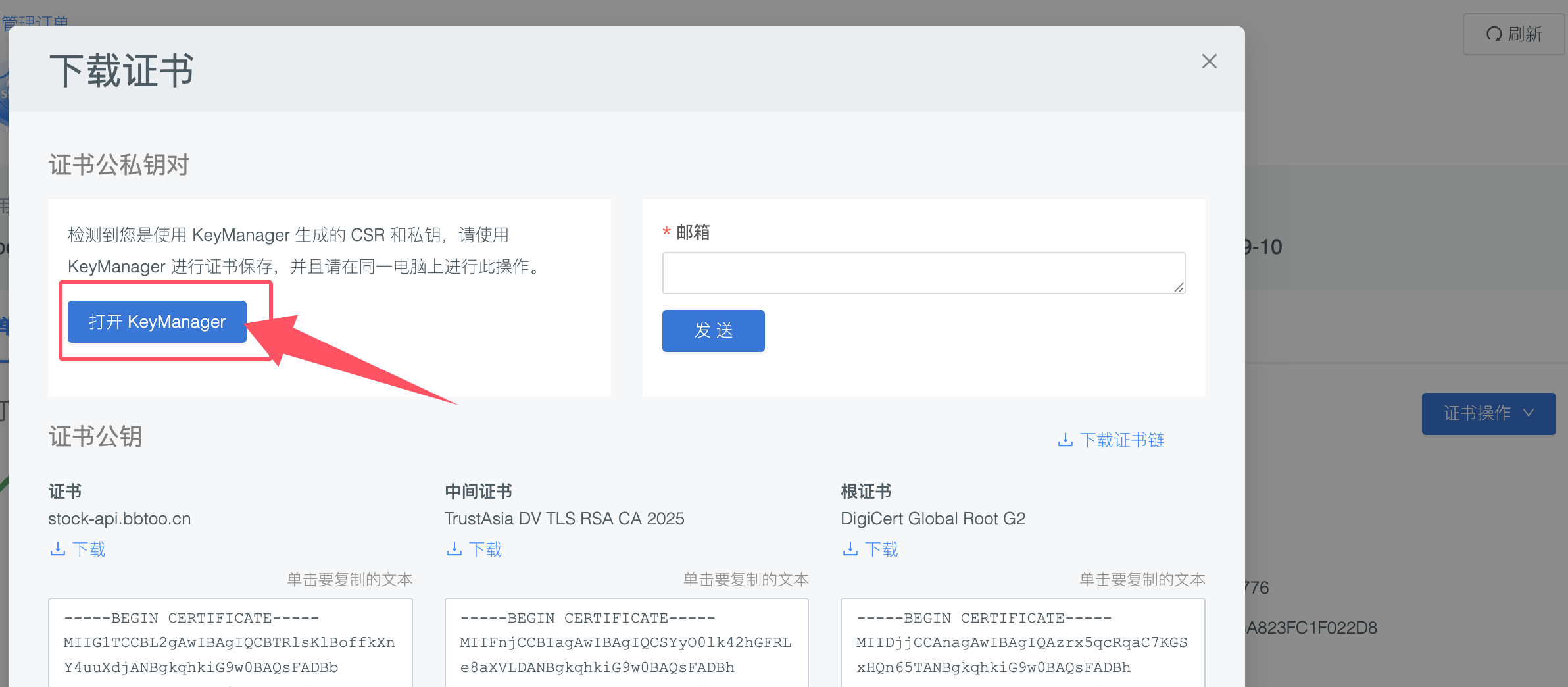
Task: Click download icon under TrustAsia DV TLS RSA
Action: (454, 549)
